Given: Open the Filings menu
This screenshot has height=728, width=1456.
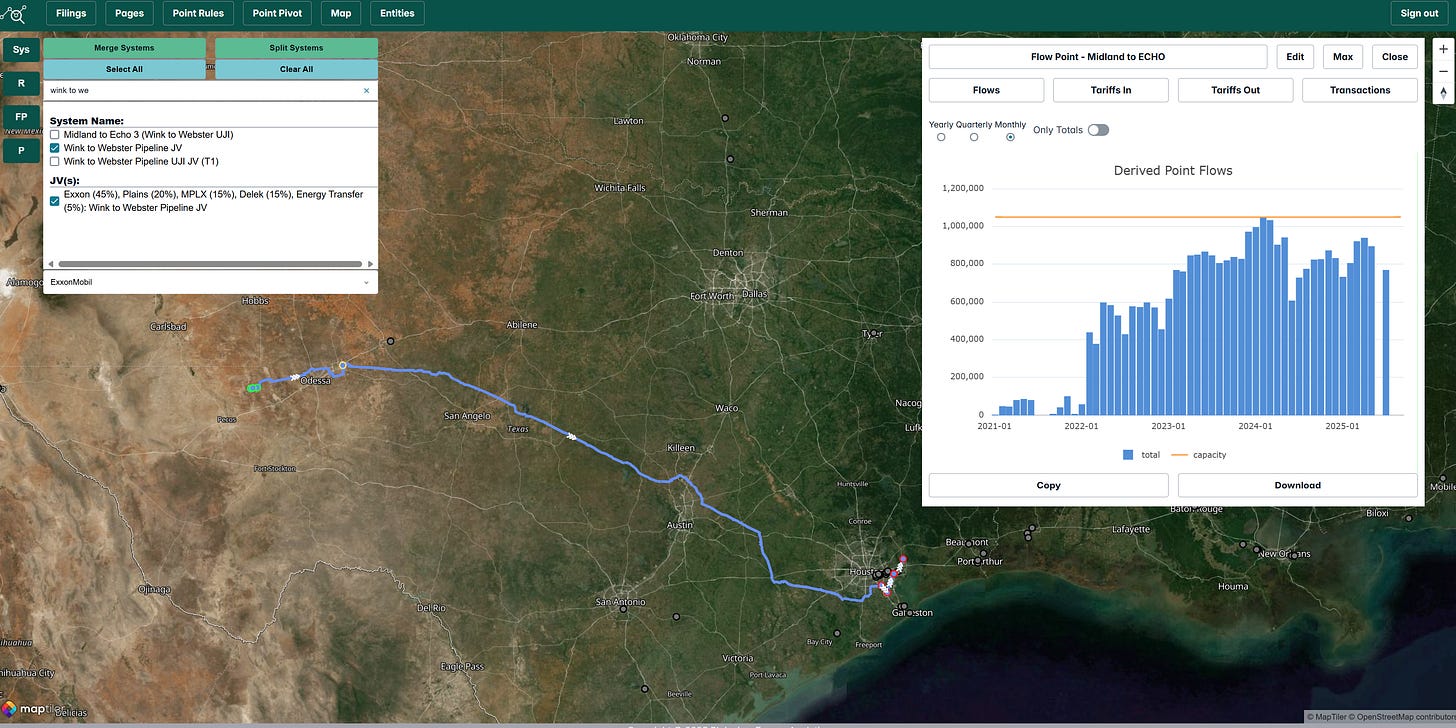Looking at the screenshot, I should coord(71,13).
